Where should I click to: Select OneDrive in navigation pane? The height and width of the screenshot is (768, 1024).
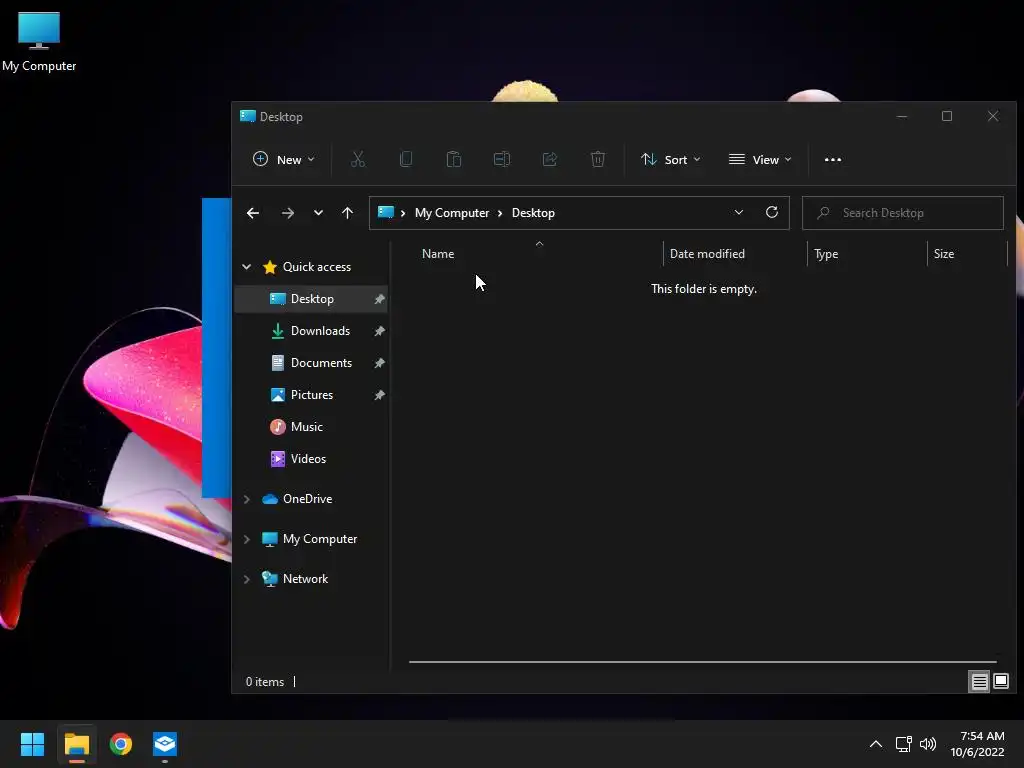[x=307, y=499]
